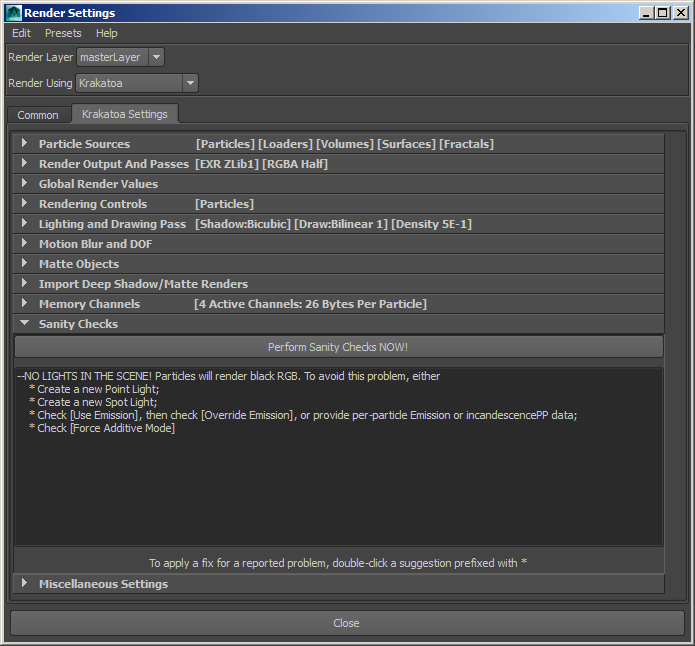This screenshot has width=695, height=646.
Task: Expand the Matte Objects section
Action: point(339,264)
